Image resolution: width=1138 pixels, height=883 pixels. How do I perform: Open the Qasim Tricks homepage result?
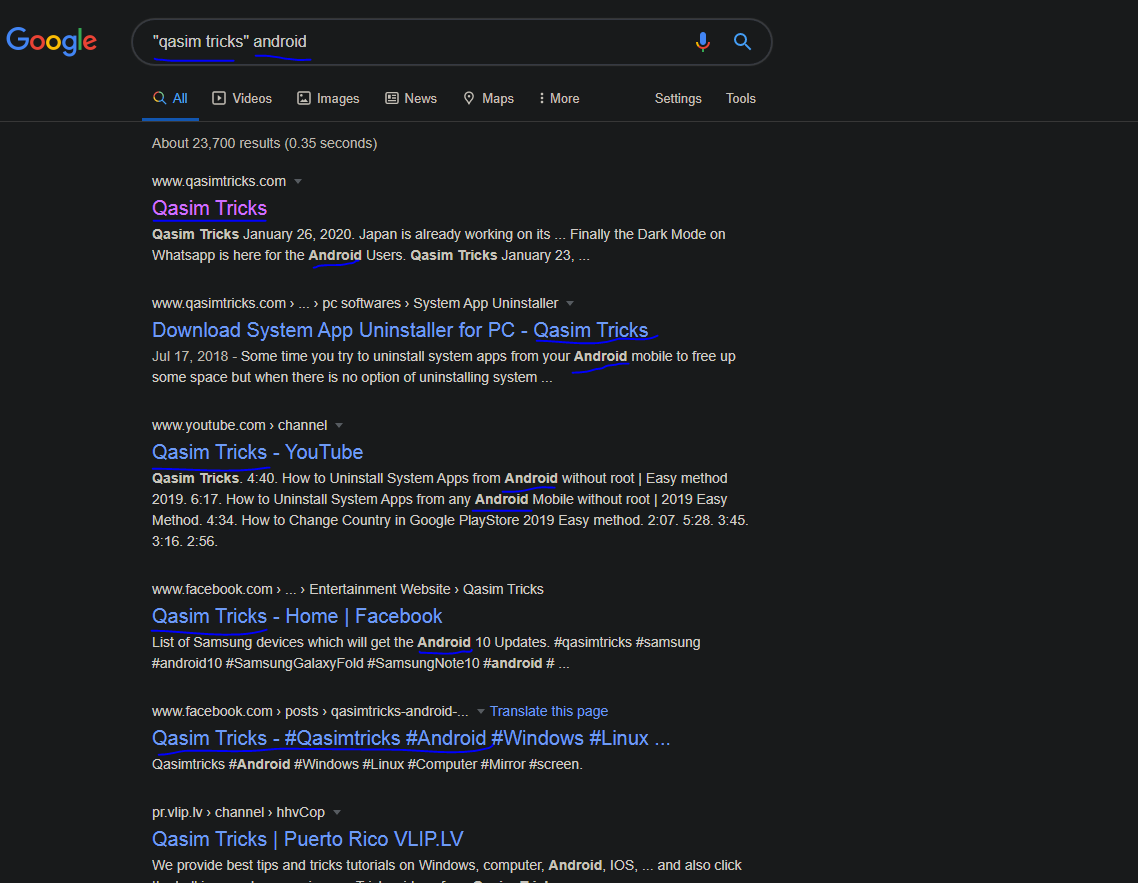tap(209, 208)
